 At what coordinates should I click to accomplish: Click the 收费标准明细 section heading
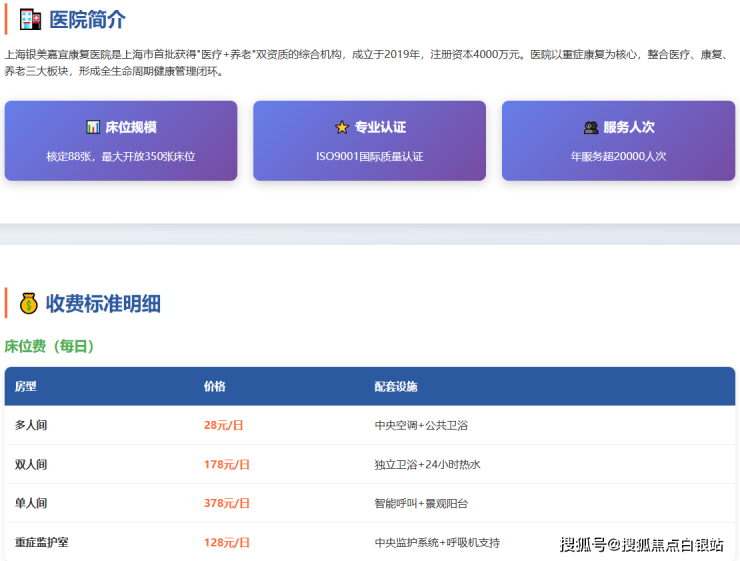pyautogui.click(x=103, y=303)
